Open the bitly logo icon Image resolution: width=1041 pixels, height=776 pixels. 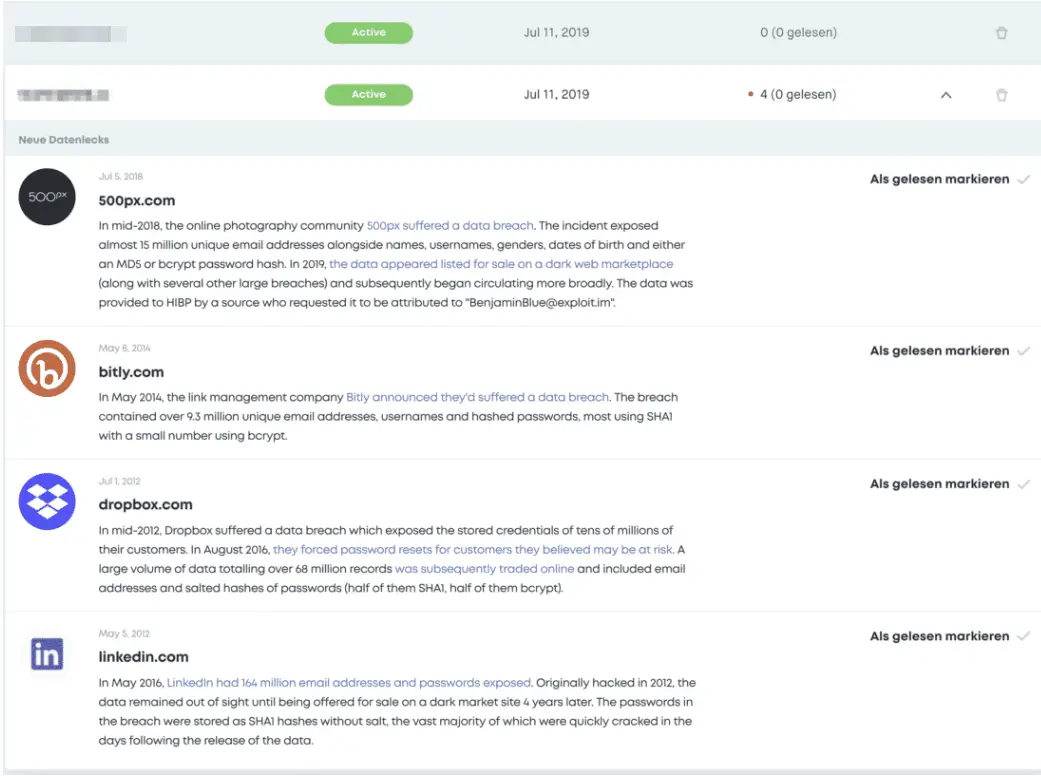[x=47, y=368]
